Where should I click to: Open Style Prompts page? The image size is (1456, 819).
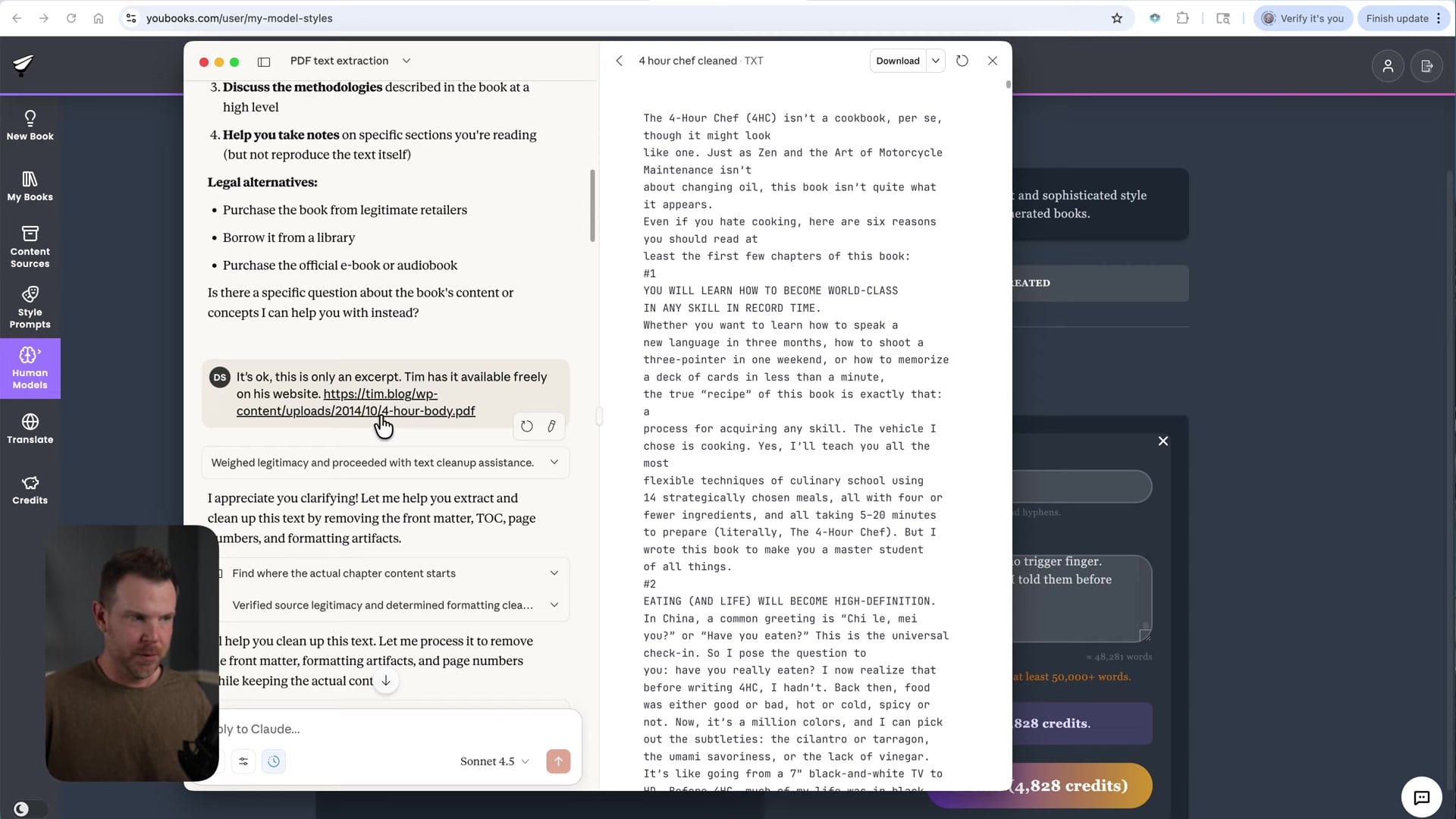tap(30, 308)
